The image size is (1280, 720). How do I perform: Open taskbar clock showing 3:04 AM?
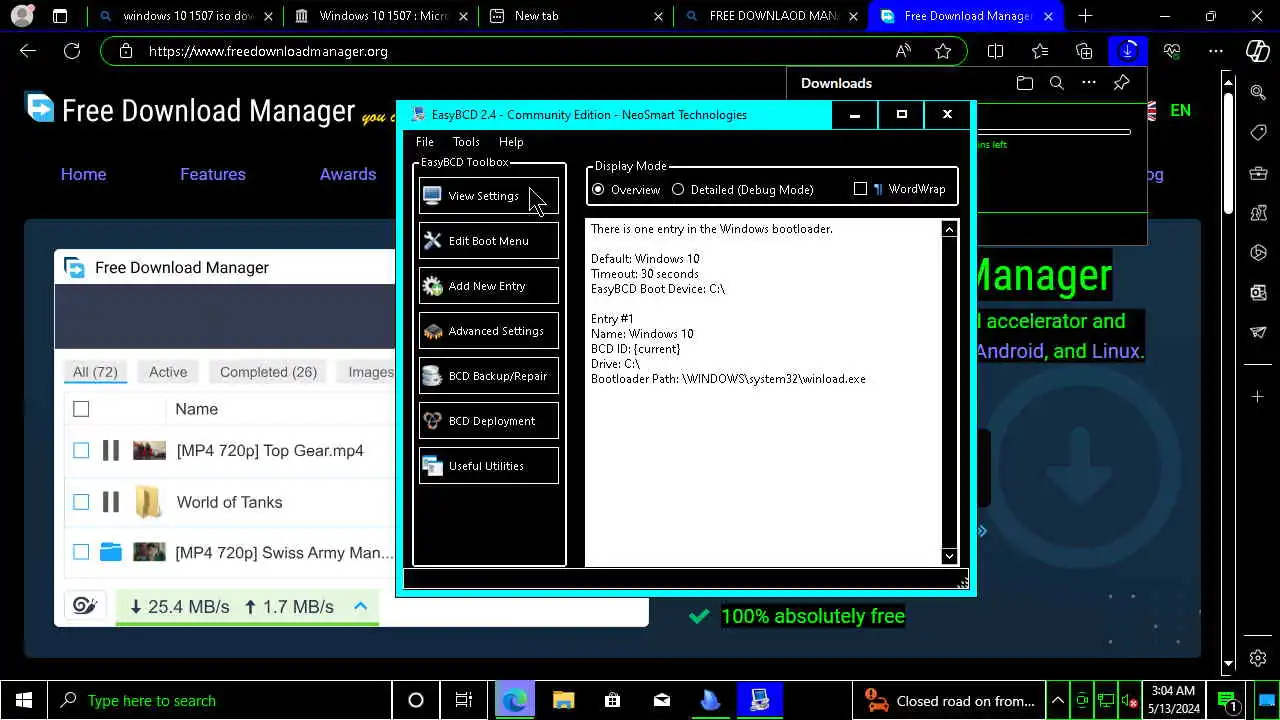1173,700
